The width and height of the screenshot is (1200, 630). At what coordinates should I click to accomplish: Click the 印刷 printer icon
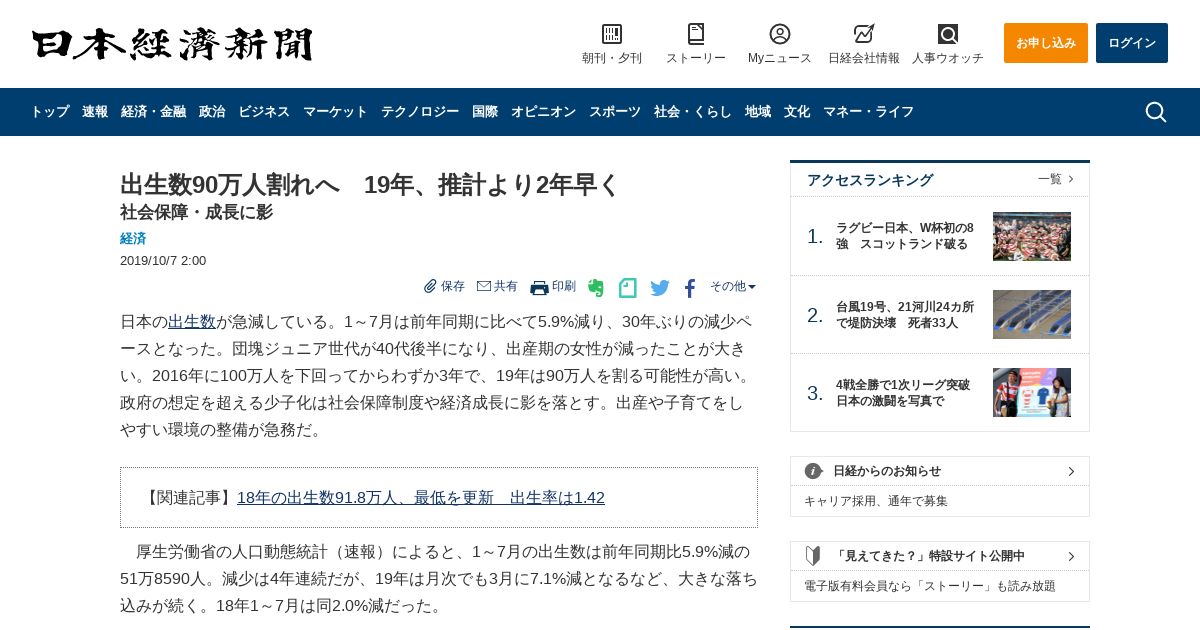pos(539,287)
